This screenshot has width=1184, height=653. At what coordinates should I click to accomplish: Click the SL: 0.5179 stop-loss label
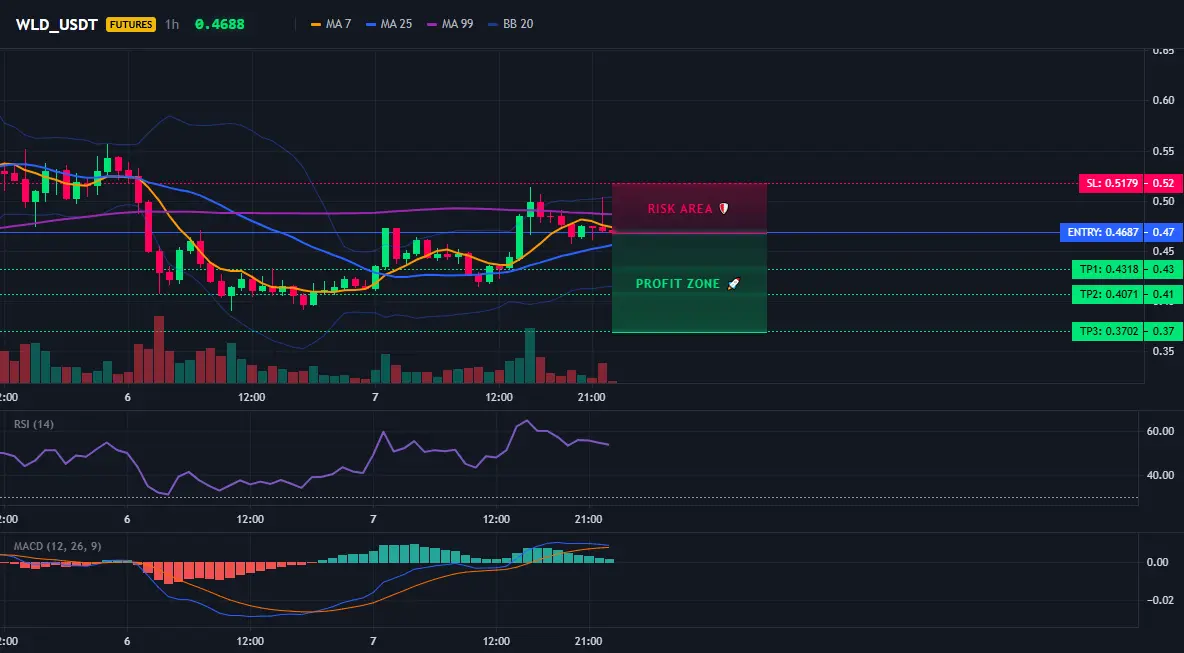coord(1110,183)
